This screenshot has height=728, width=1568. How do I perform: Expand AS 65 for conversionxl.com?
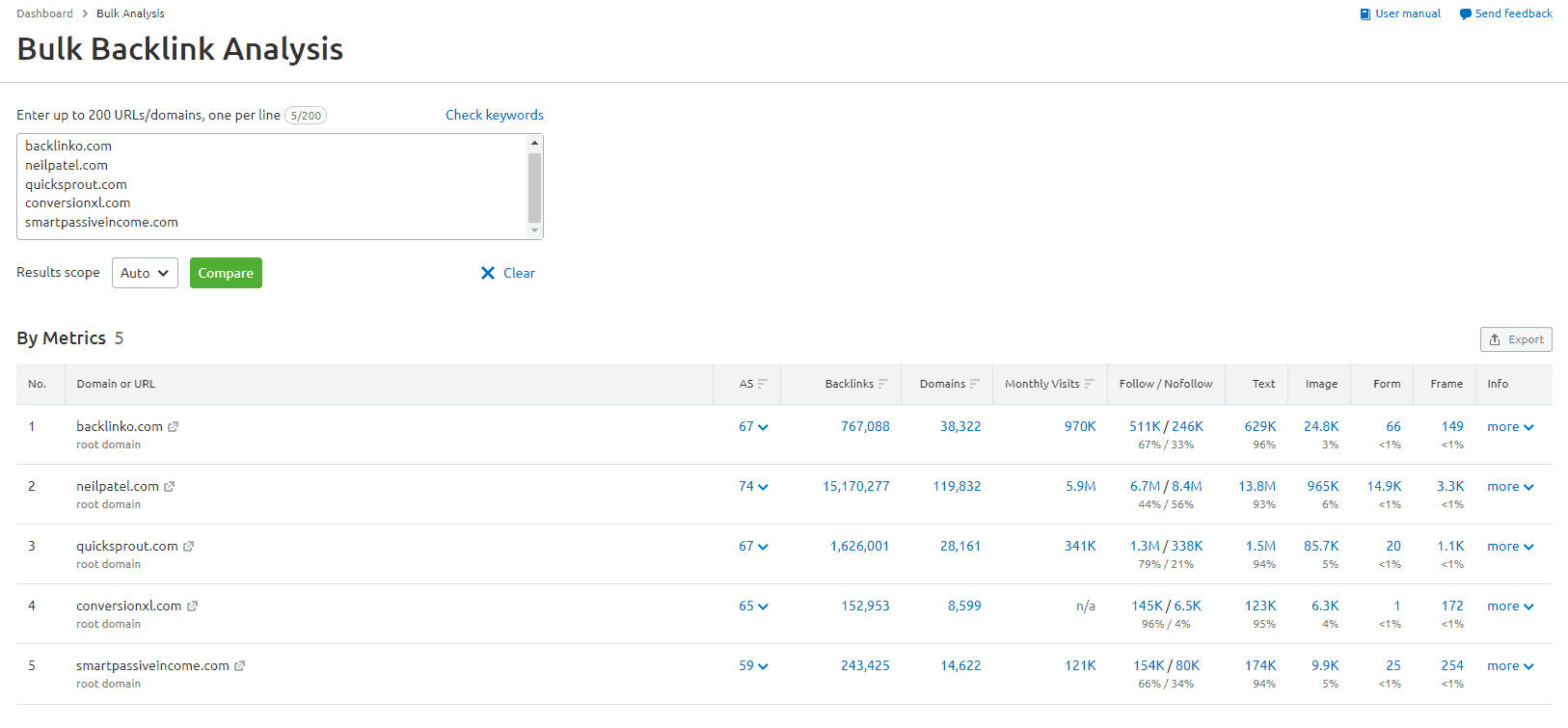(x=753, y=606)
